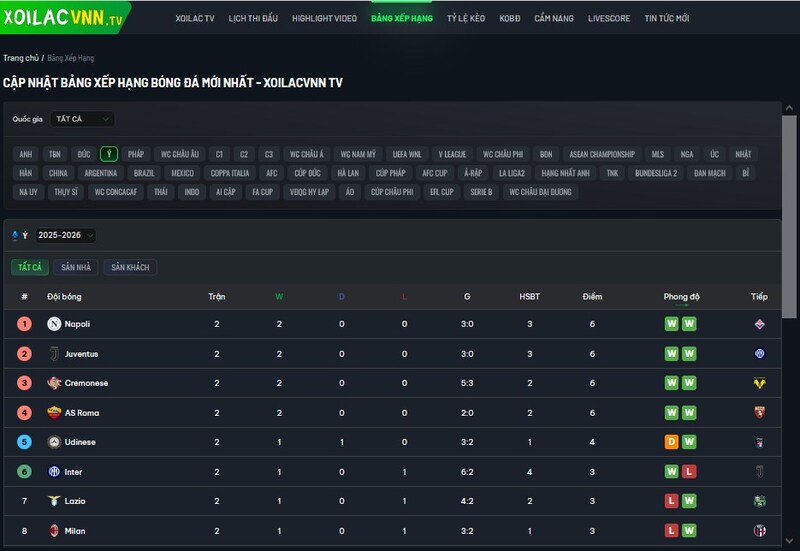Click the BUNDESLIGA 2 league button
This screenshot has height=551, width=800.
tap(656, 173)
